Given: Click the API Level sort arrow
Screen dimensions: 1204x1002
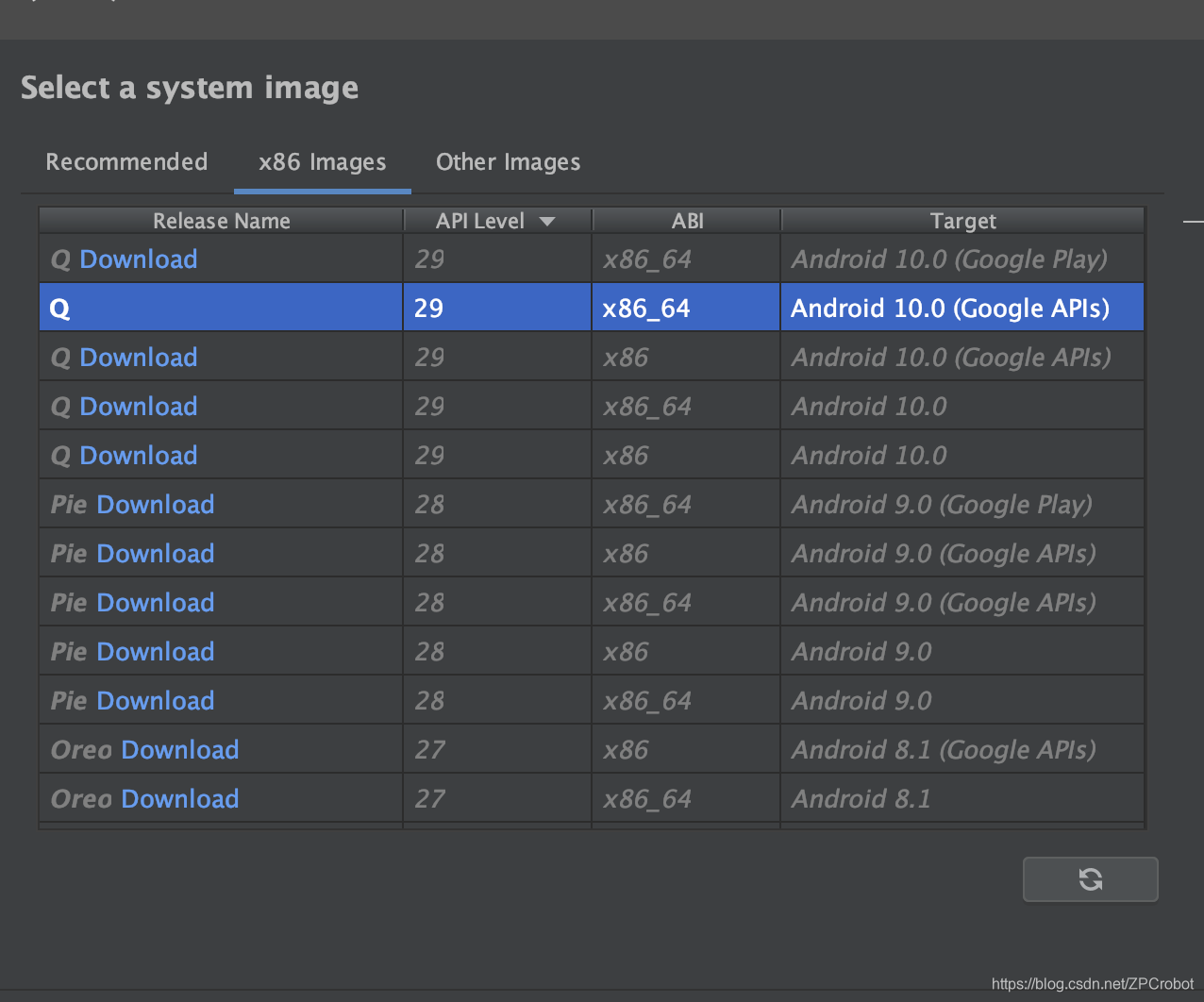Looking at the screenshot, I should coord(547,220).
